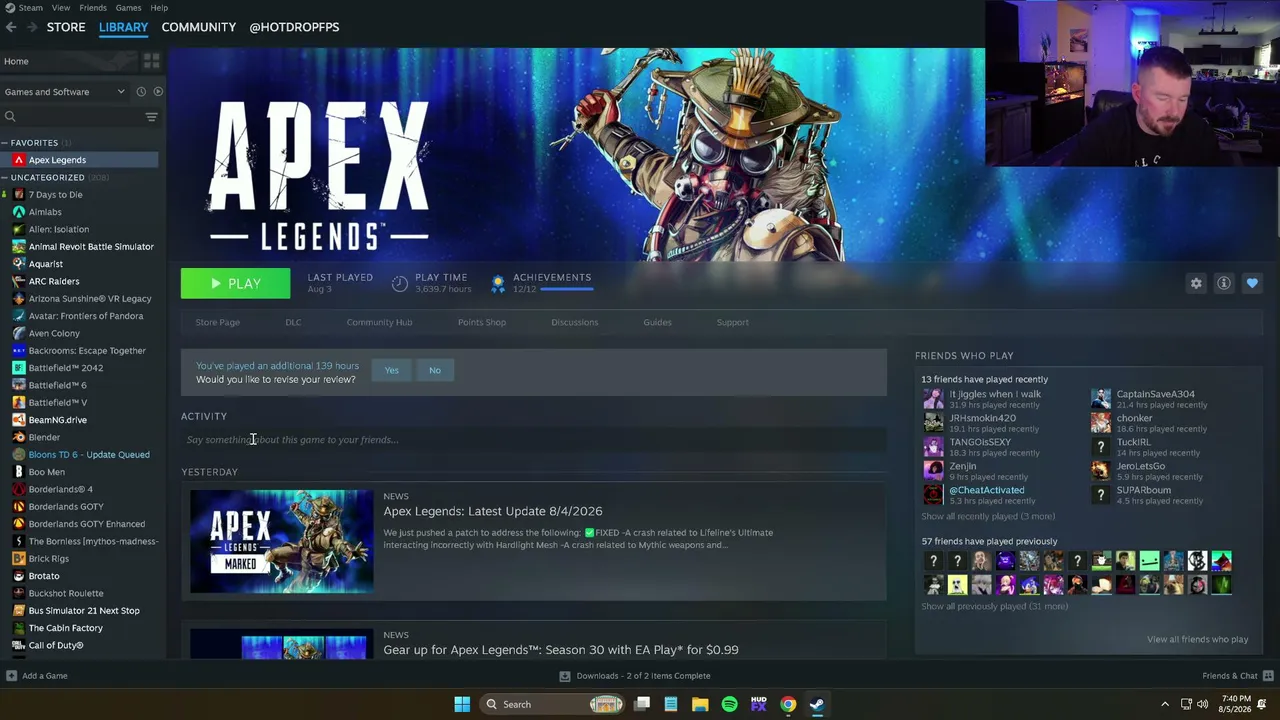Open Spotify from the taskbar
This screenshot has width=1280, height=720.
[x=729, y=704]
